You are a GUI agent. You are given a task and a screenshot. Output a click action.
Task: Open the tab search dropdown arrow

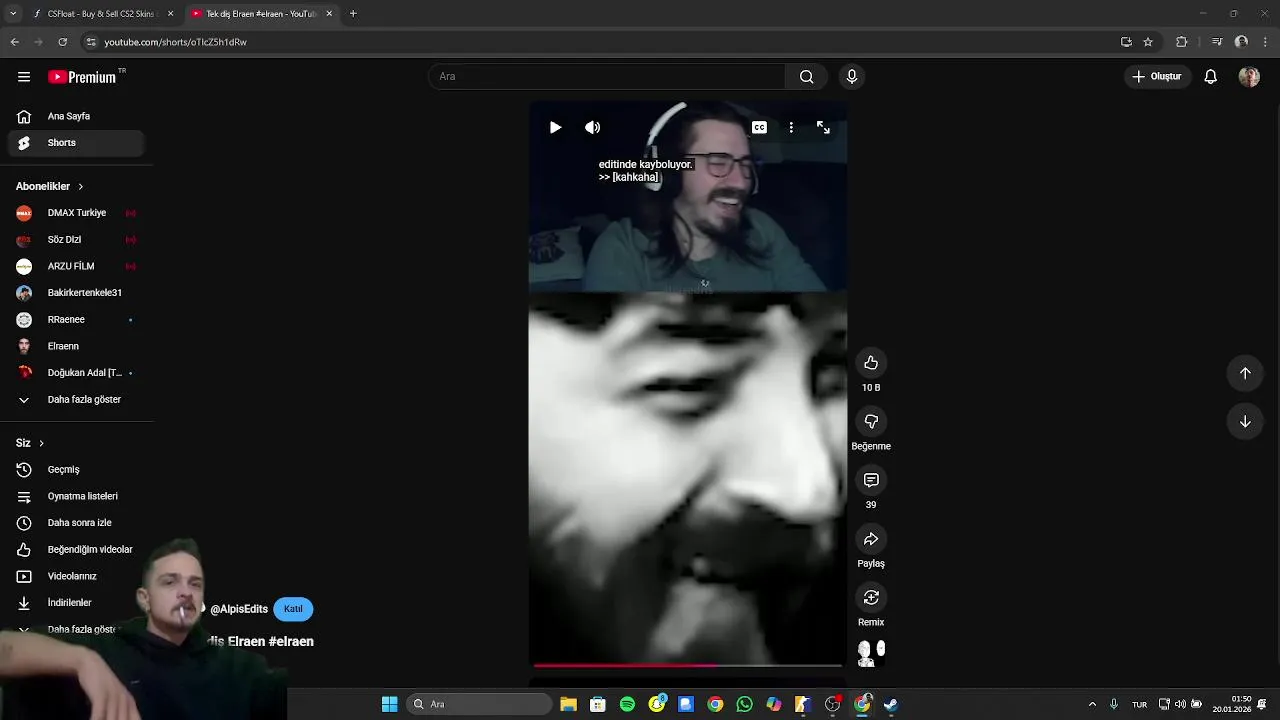pyautogui.click(x=13, y=14)
